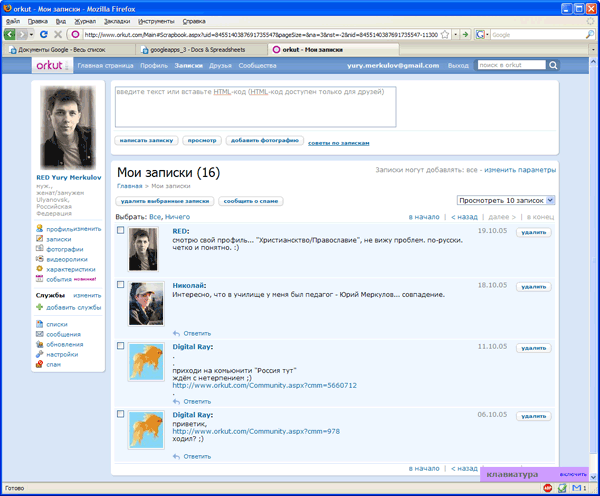The image size is (600, 496).
Task: Click the profile icon in sidebar
Action: (x=39, y=228)
